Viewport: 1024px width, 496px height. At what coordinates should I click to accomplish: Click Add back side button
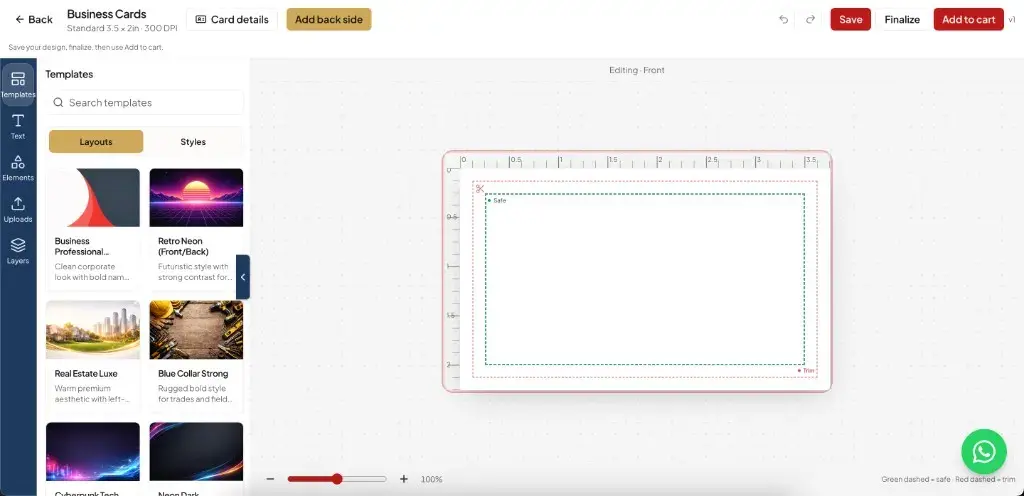328,20
